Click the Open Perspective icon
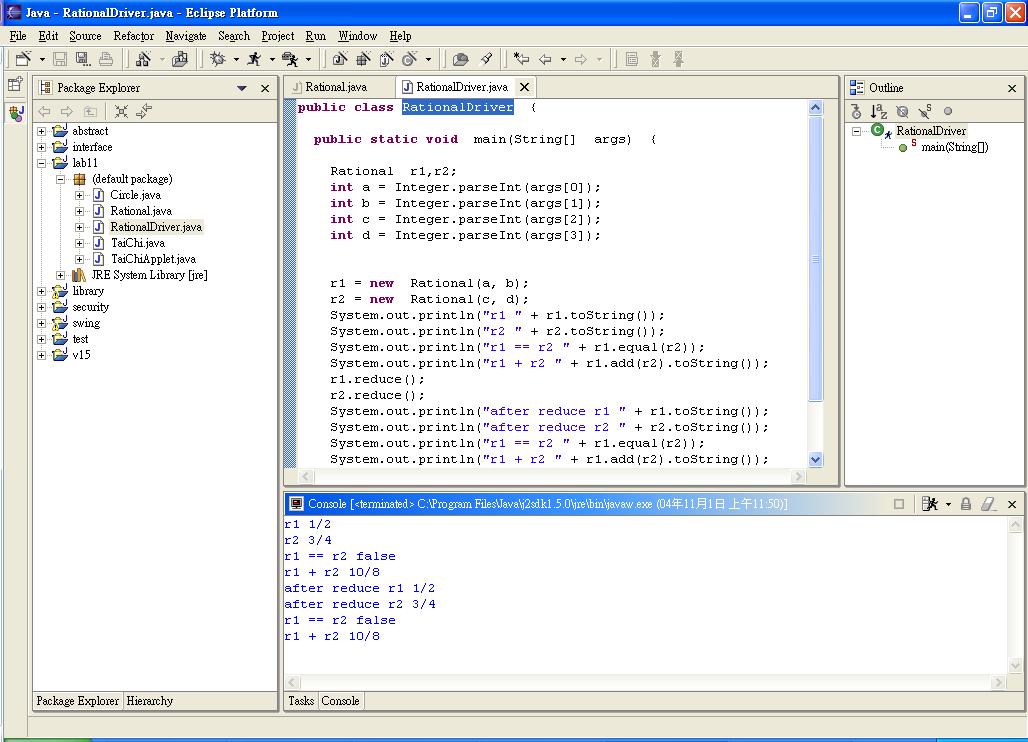1028x742 pixels. [x=16, y=85]
